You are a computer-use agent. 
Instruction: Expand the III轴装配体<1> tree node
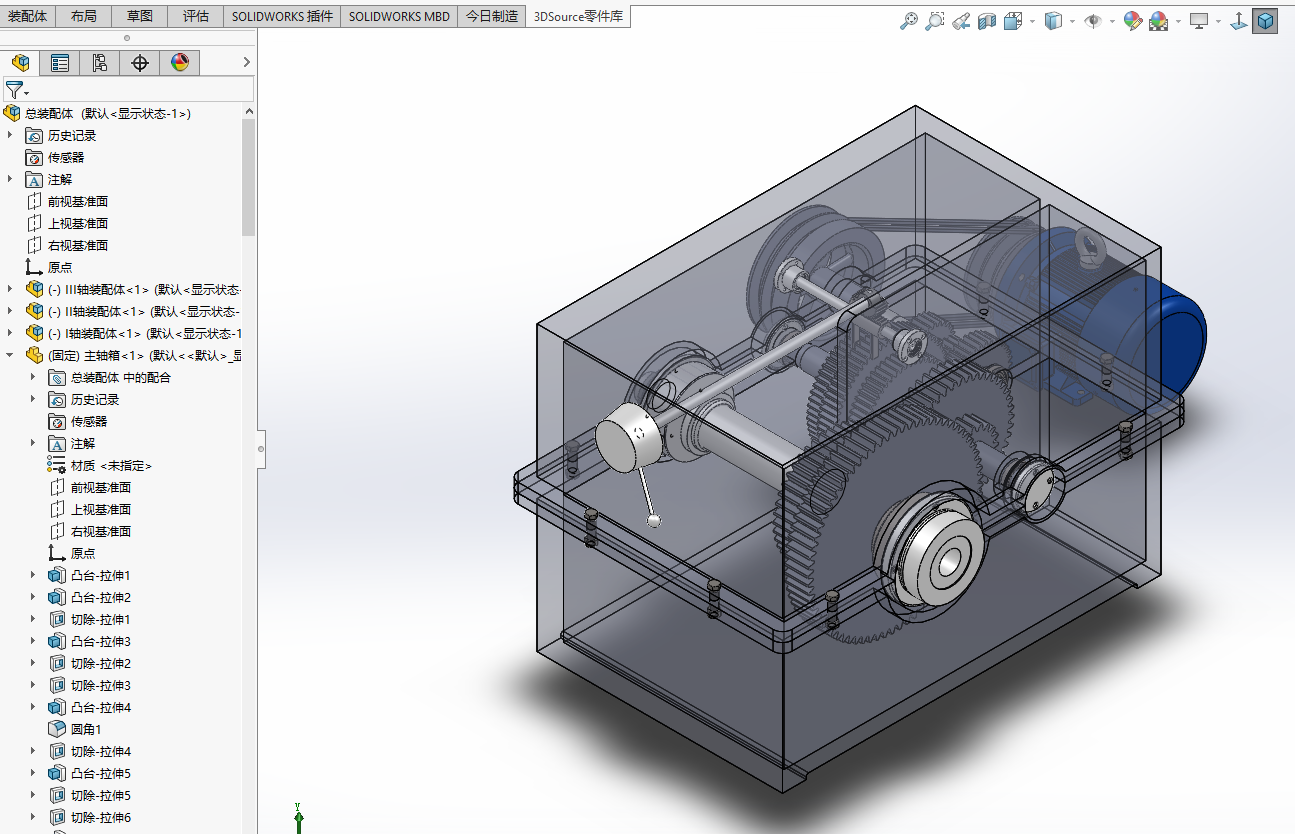11,289
